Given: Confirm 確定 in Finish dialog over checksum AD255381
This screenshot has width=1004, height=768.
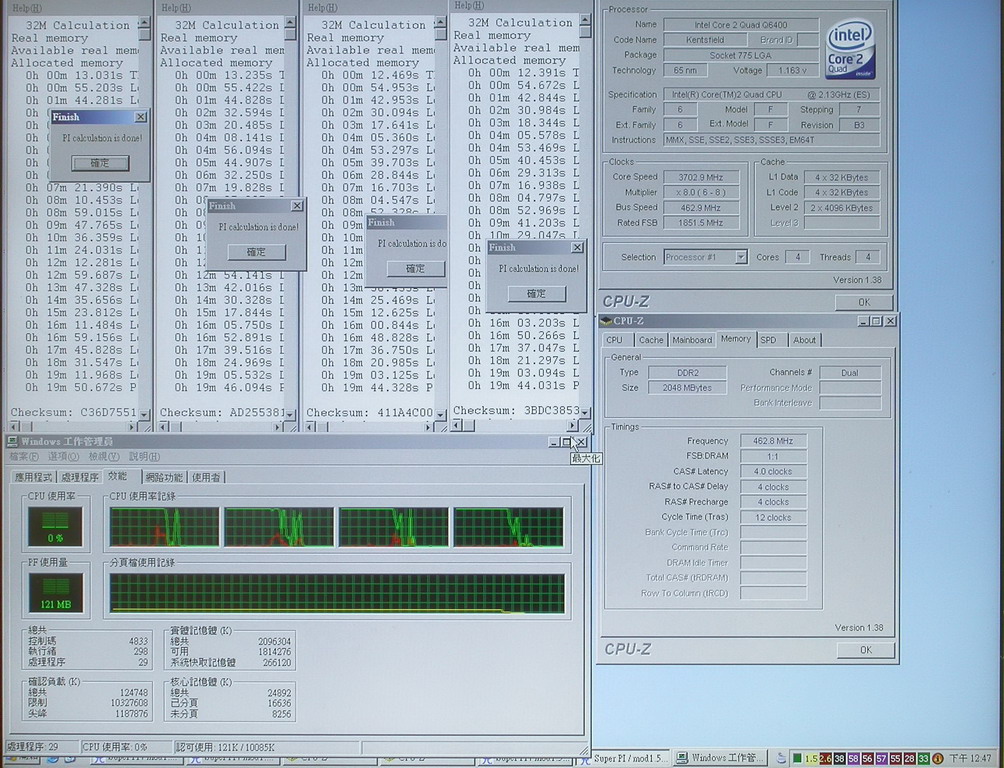Looking at the screenshot, I should point(257,252).
